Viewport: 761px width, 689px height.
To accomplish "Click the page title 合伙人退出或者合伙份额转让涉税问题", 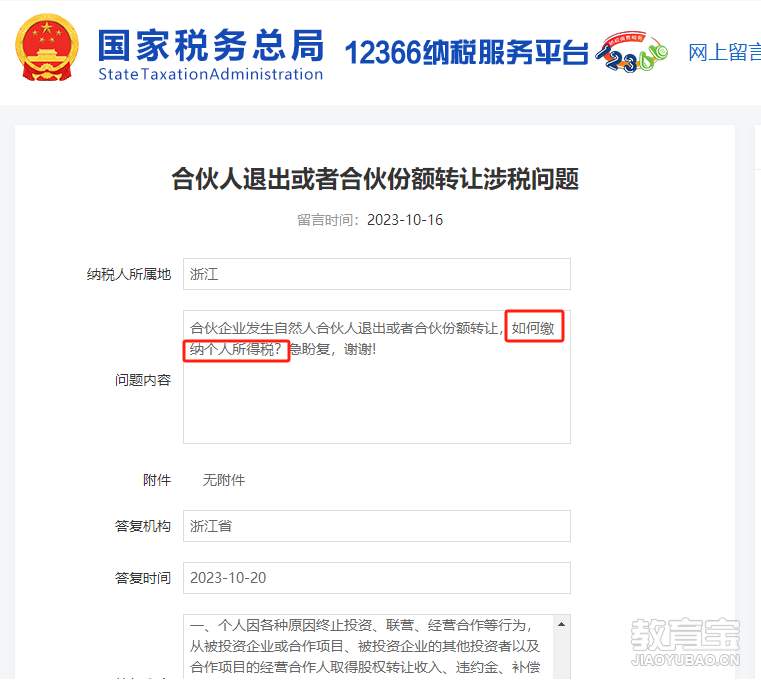I will coord(375,179).
